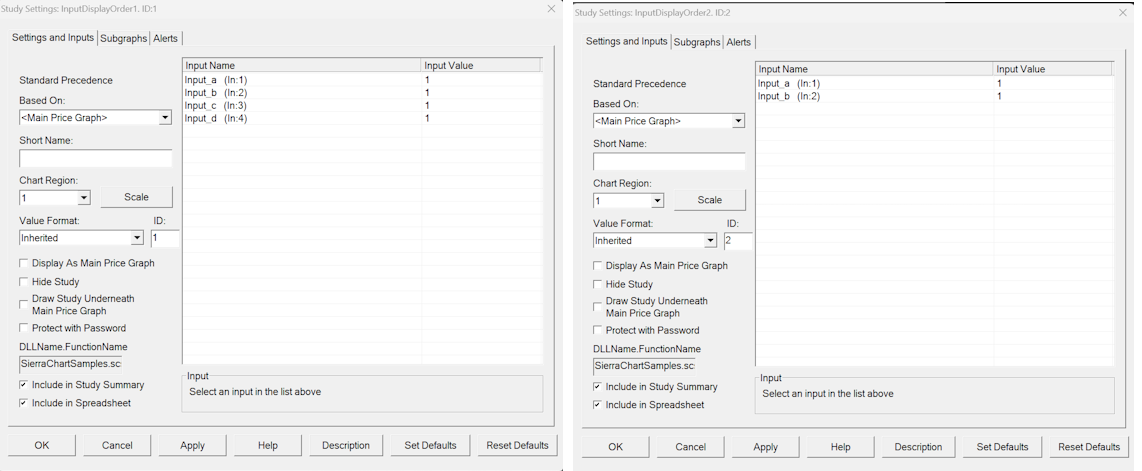Click the ID field in InputDisplayOrder2 dialog
1142x471 pixels.
click(738, 241)
